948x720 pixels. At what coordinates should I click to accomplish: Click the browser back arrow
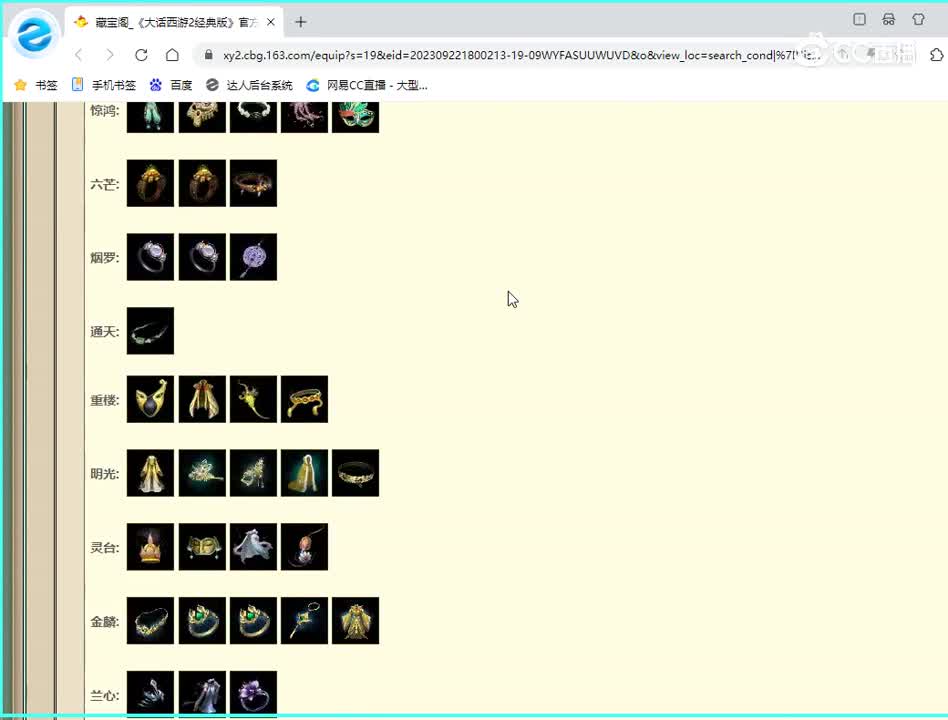point(79,55)
